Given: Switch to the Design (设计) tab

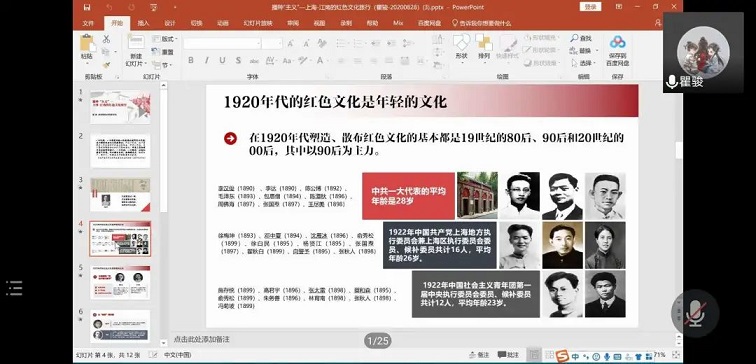Looking at the screenshot, I should tap(170, 23).
